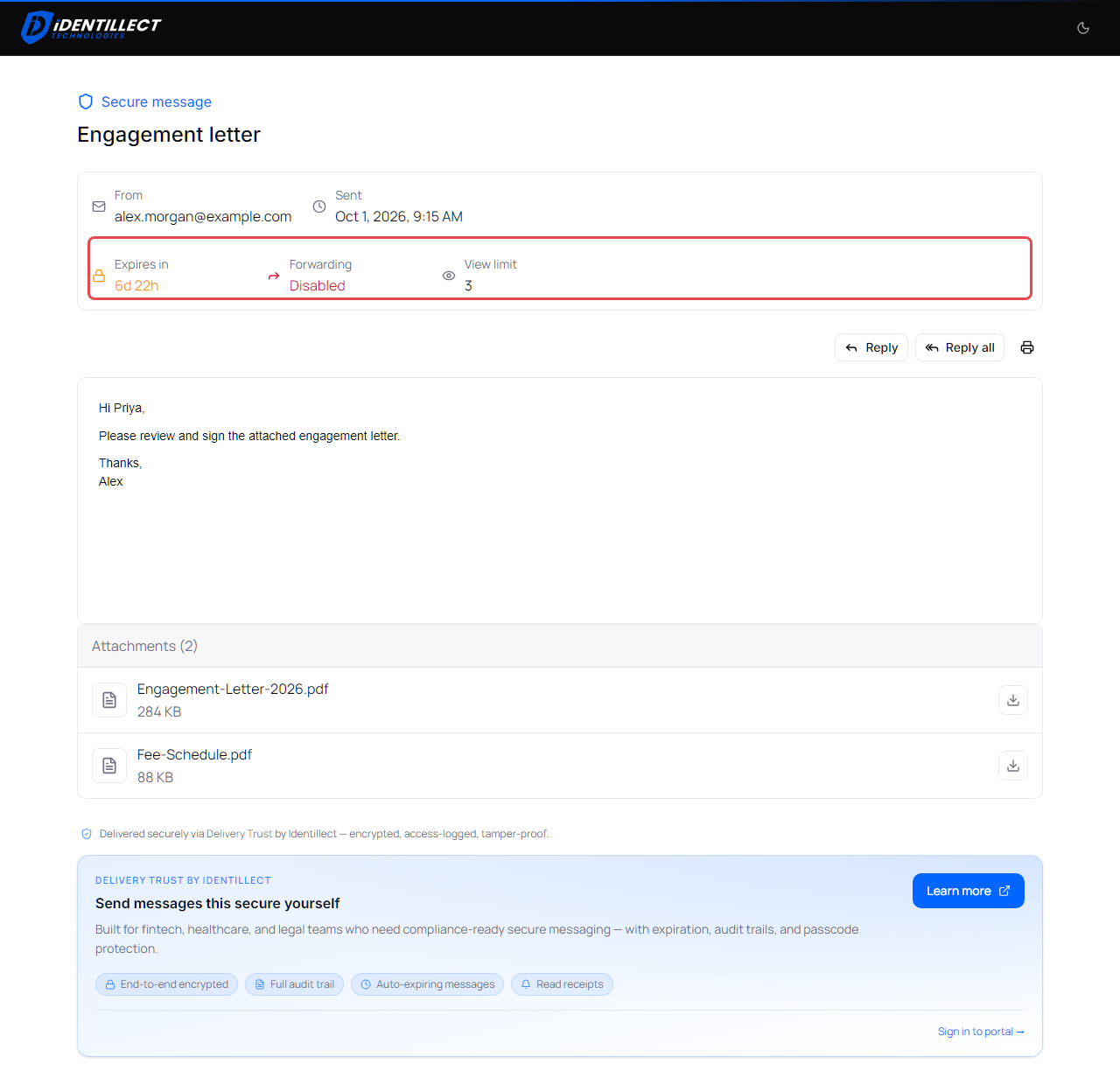Click the eye icon beside View limit
1120x1092 pixels.
coord(449,276)
